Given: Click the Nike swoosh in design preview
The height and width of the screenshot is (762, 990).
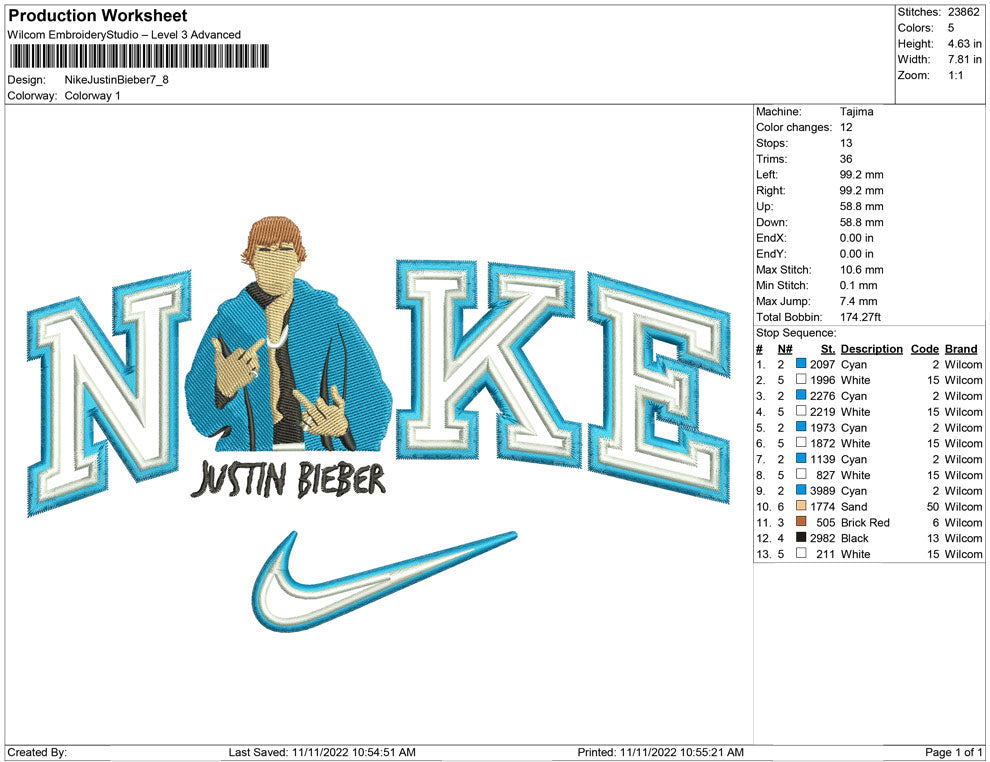Looking at the screenshot, I should [384, 580].
